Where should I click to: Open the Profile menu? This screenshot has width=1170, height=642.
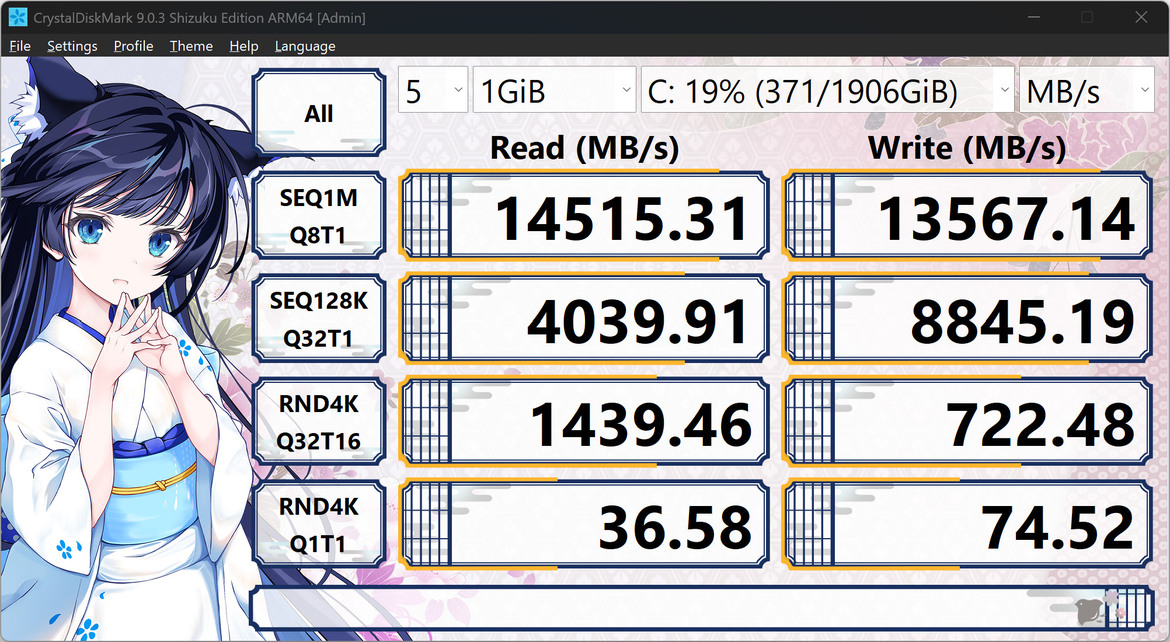tap(134, 46)
